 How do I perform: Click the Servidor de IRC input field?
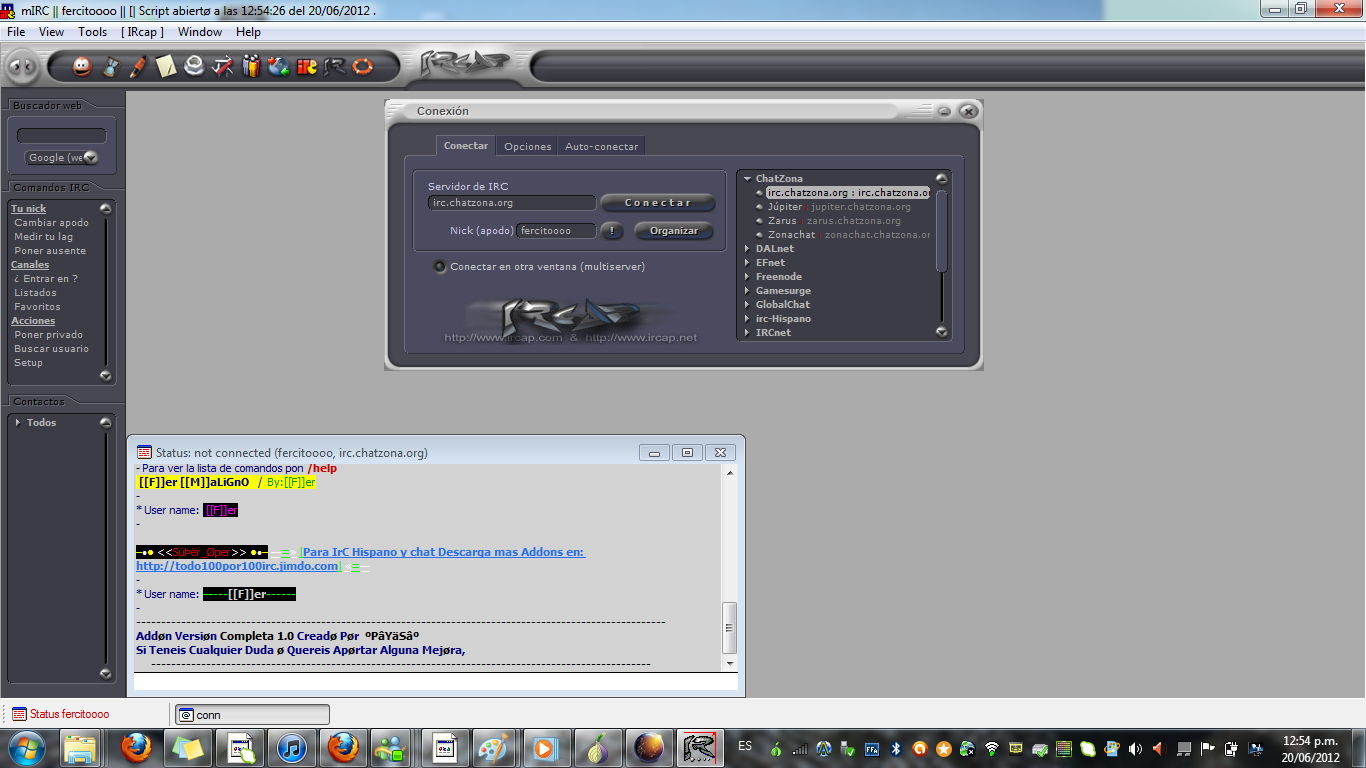click(x=512, y=203)
